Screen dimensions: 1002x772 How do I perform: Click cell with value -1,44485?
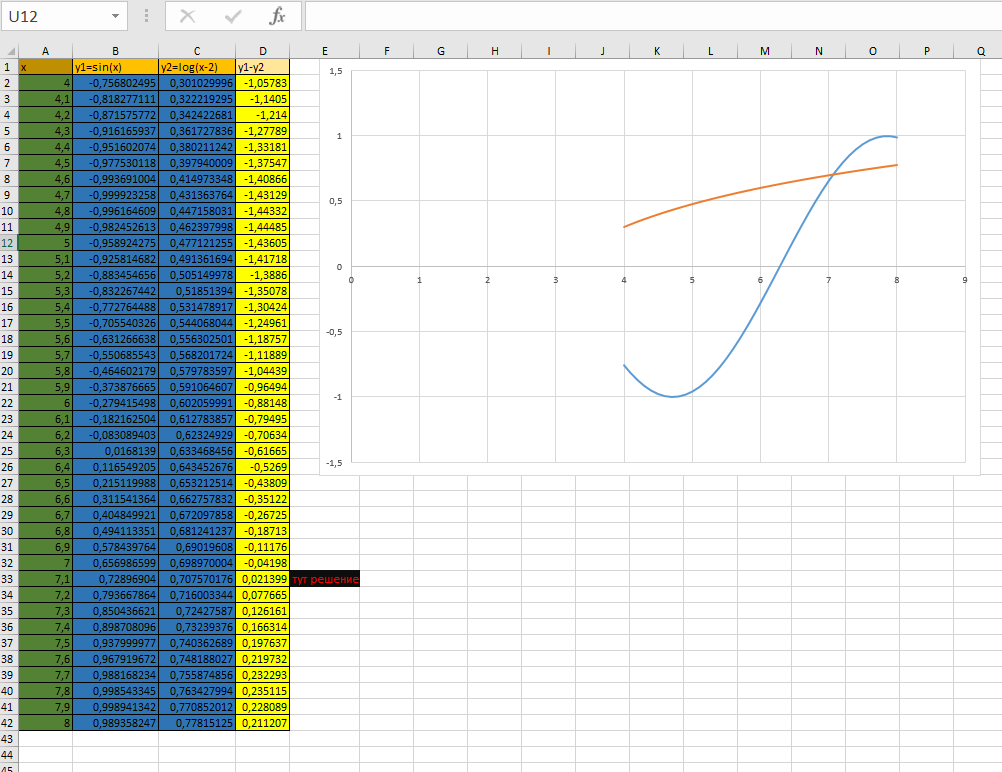point(263,227)
